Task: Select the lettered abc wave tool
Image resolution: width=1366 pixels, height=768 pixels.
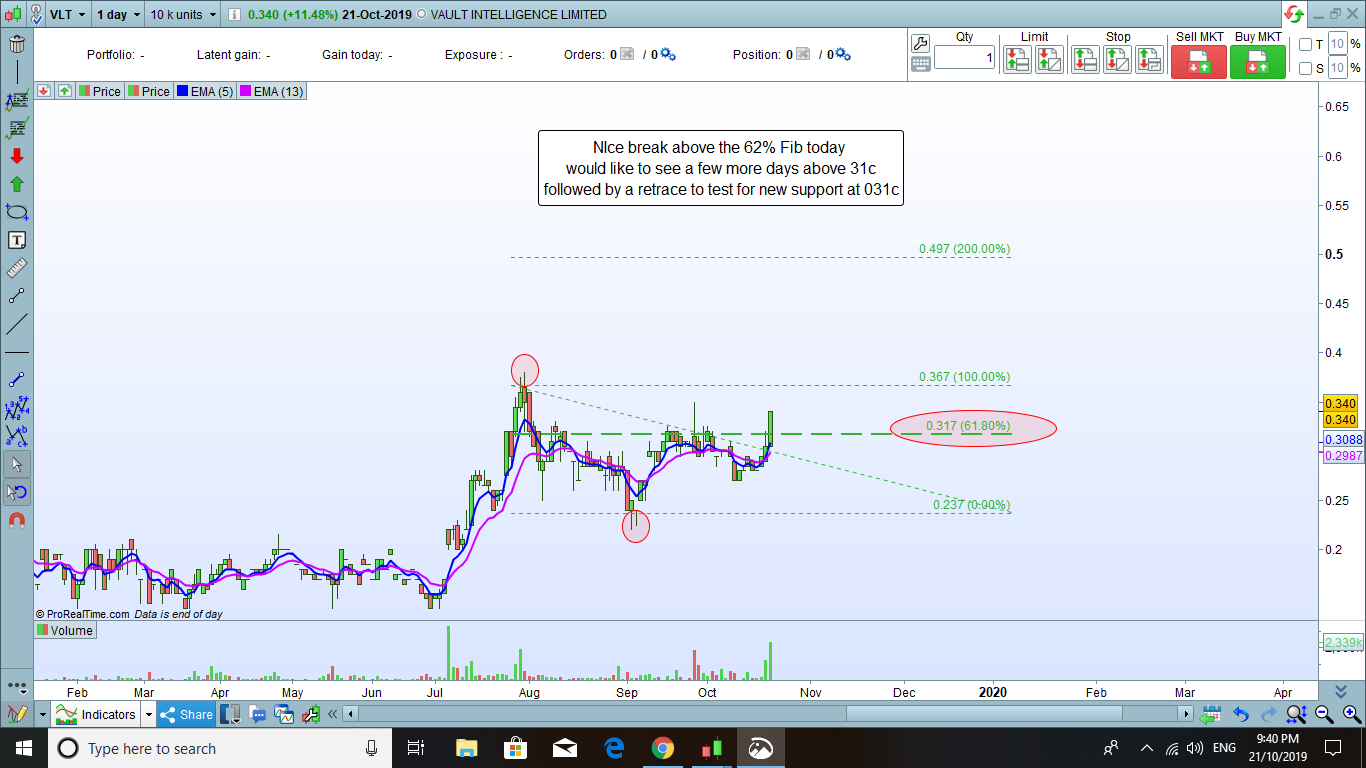Action: click(x=17, y=436)
